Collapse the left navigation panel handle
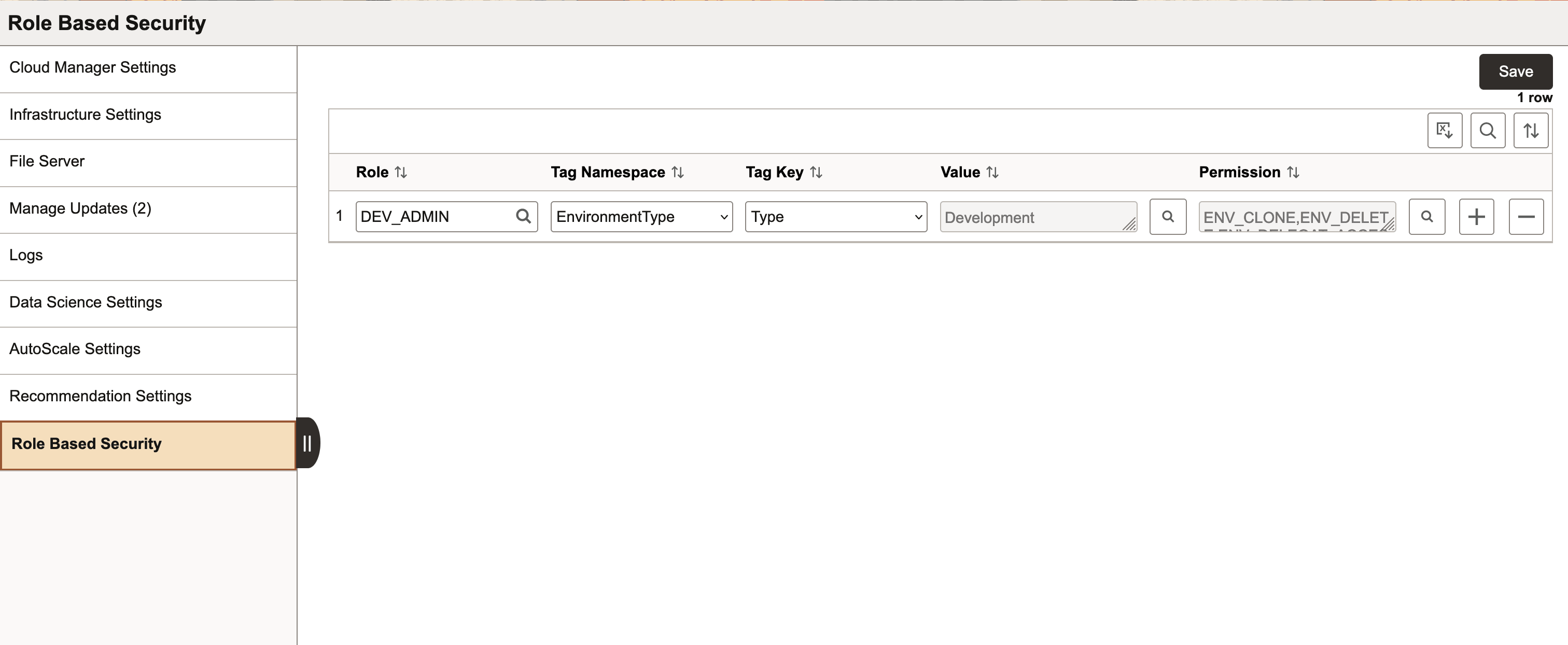Image resolution: width=1568 pixels, height=645 pixels. (x=307, y=443)
